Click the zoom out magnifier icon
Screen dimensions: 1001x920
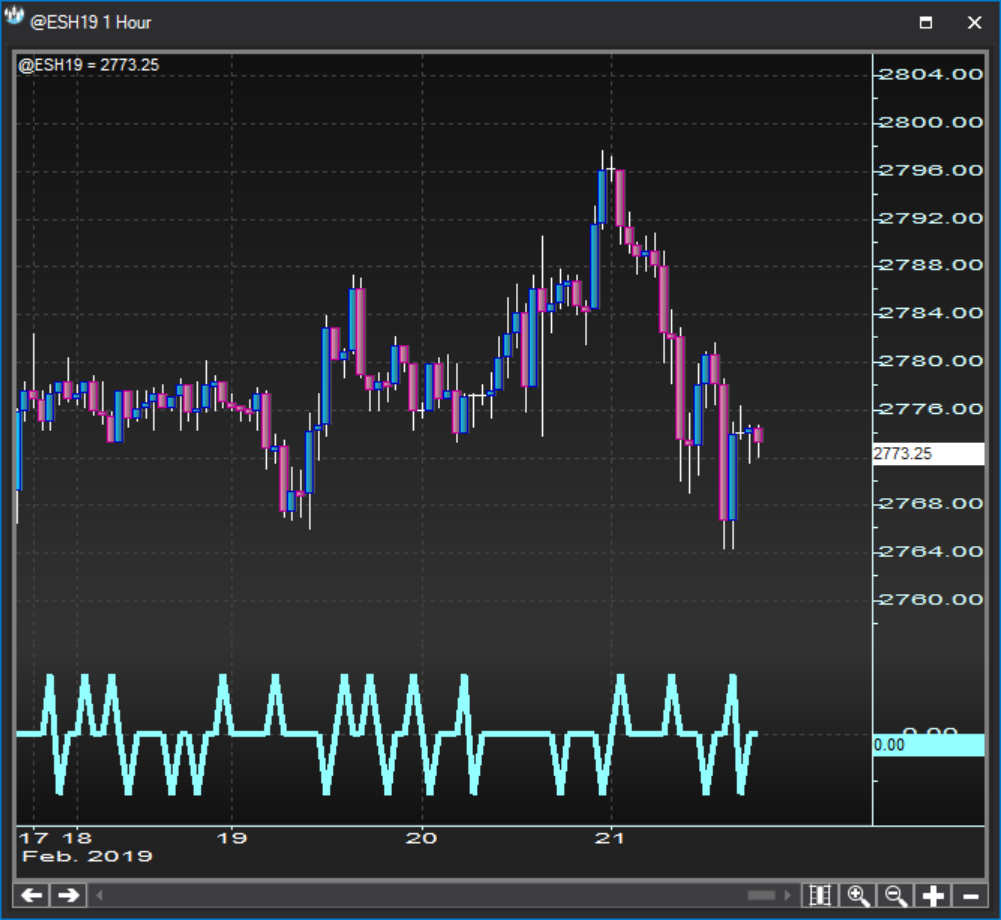coord(895,895)
